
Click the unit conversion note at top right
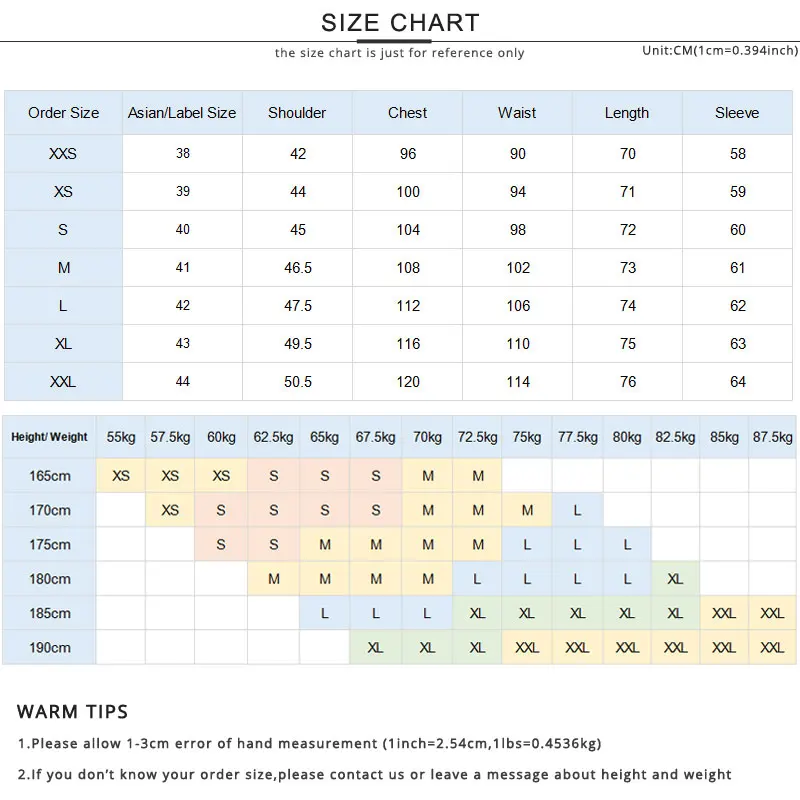click(x=720, y=51)
